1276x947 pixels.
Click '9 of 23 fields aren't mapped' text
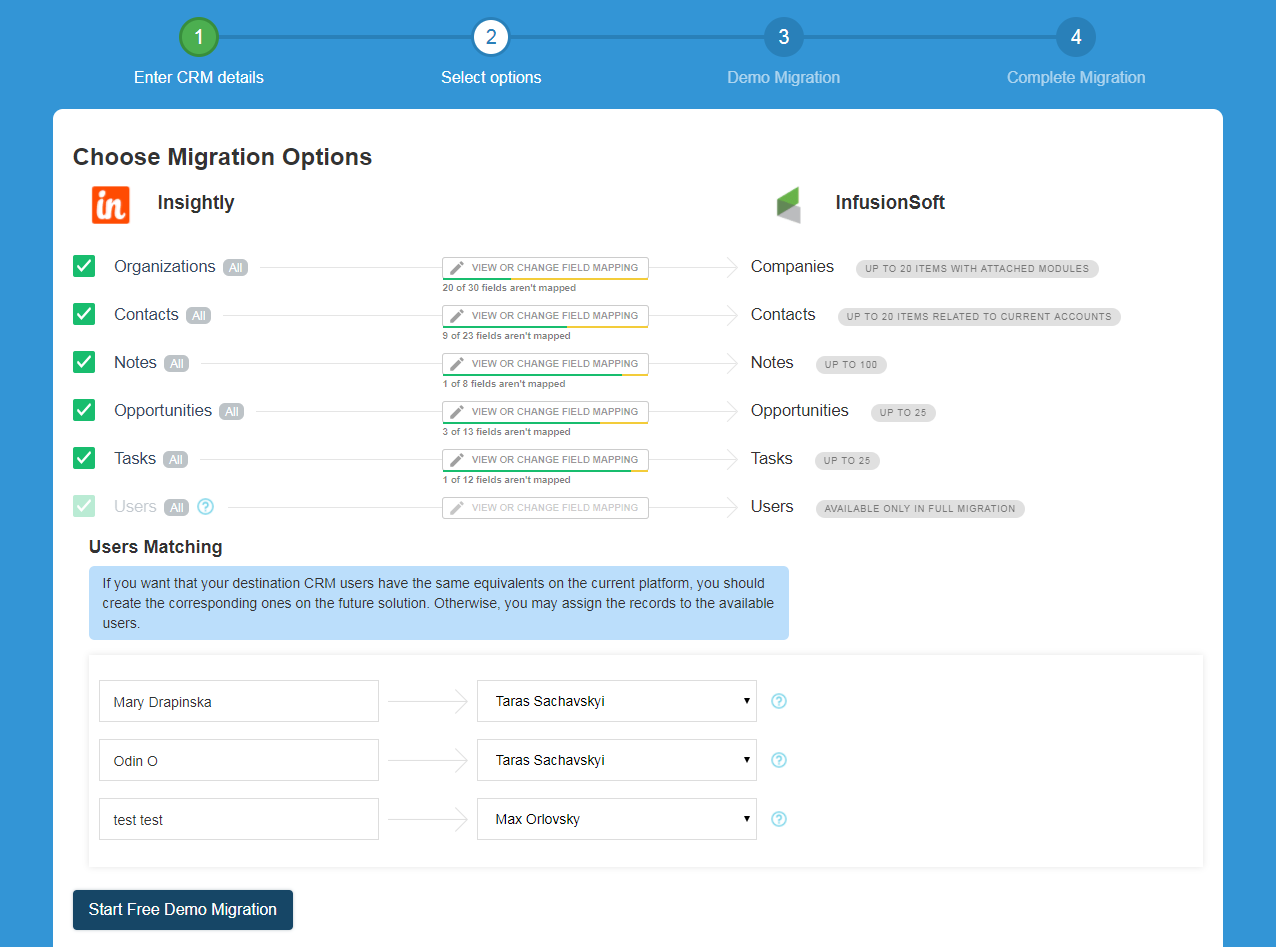click(507, 336)
